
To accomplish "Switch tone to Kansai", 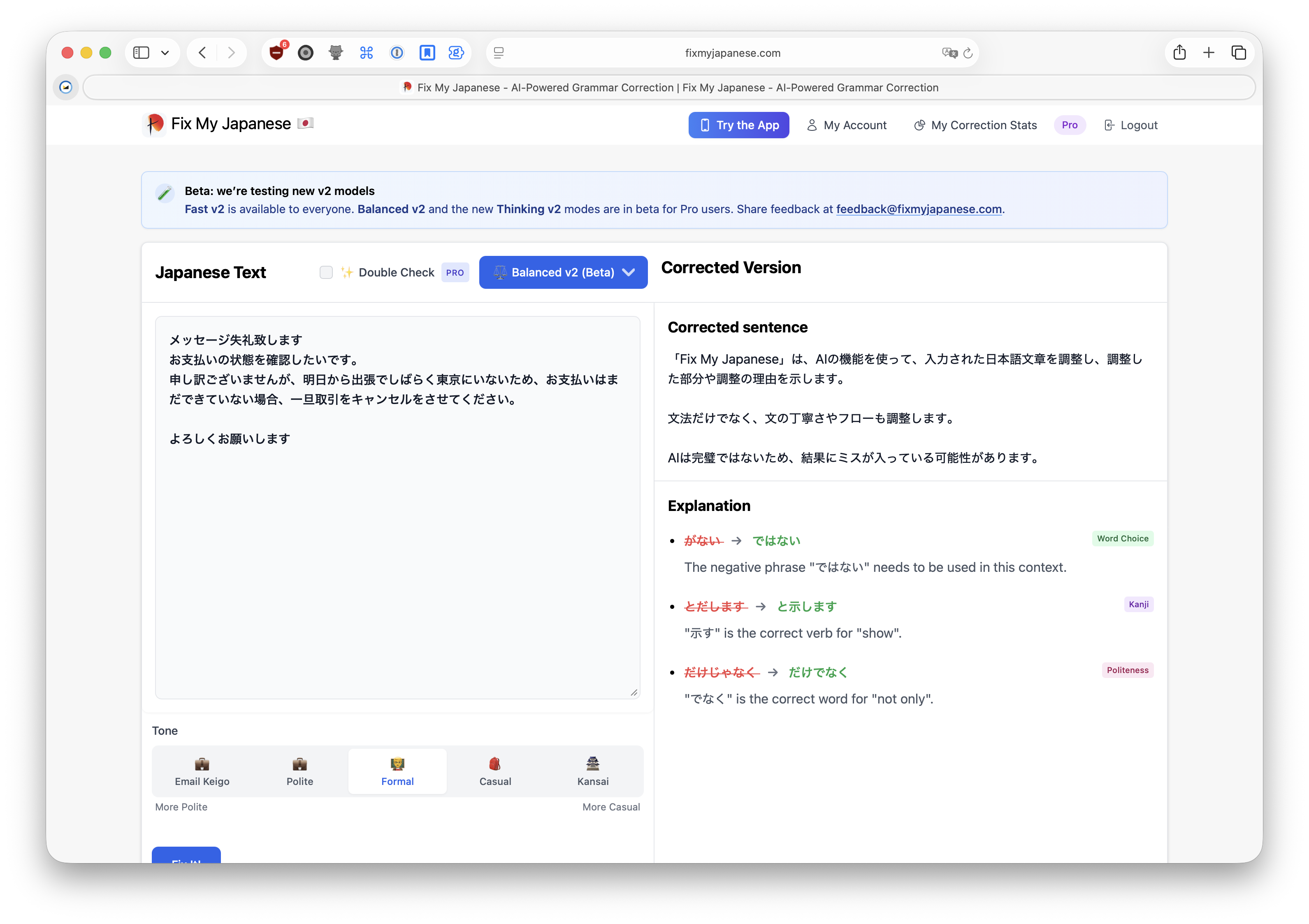I will [592, 771].
